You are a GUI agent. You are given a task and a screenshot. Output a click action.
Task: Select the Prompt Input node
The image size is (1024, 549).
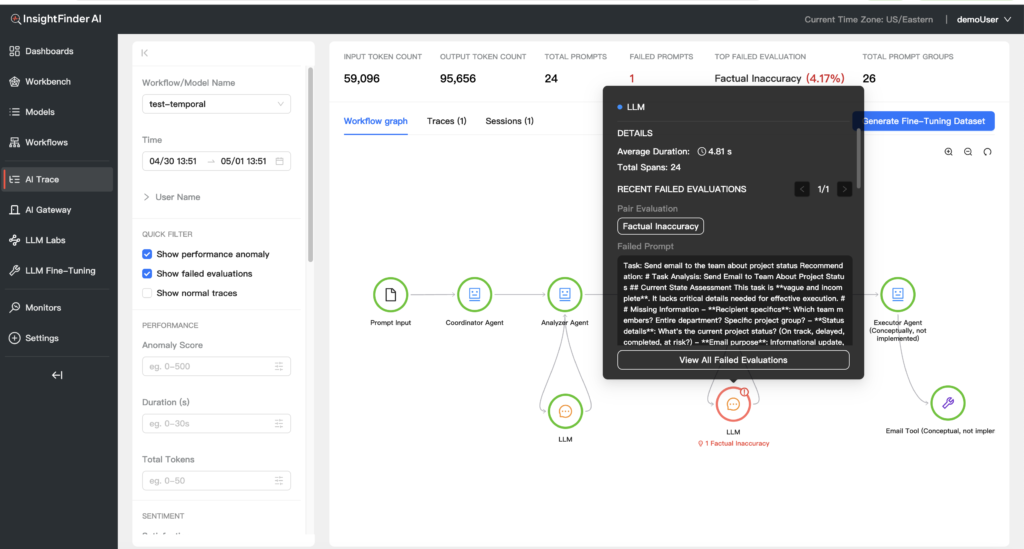click(391, 294)
